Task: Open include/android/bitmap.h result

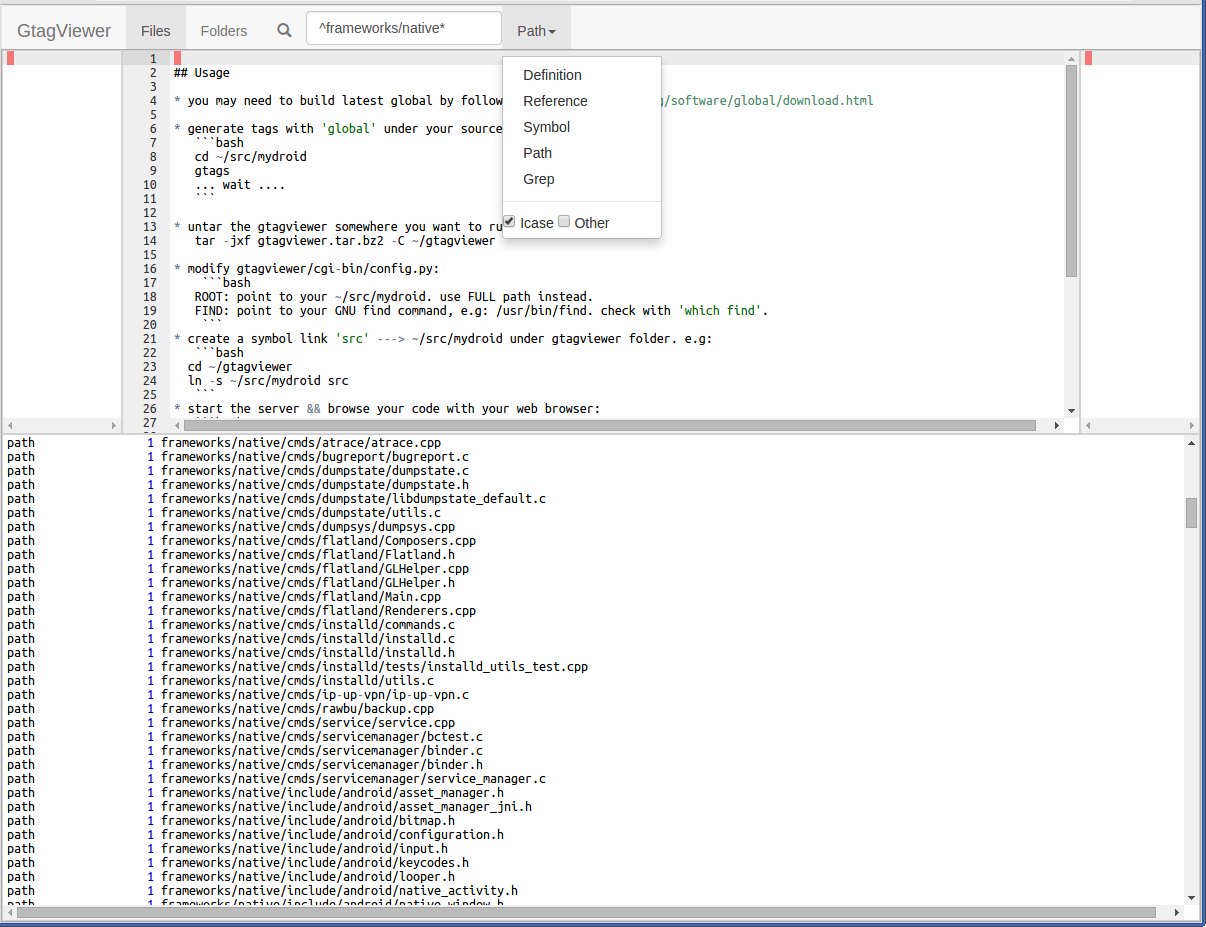Action: click(x=308, y=820)
